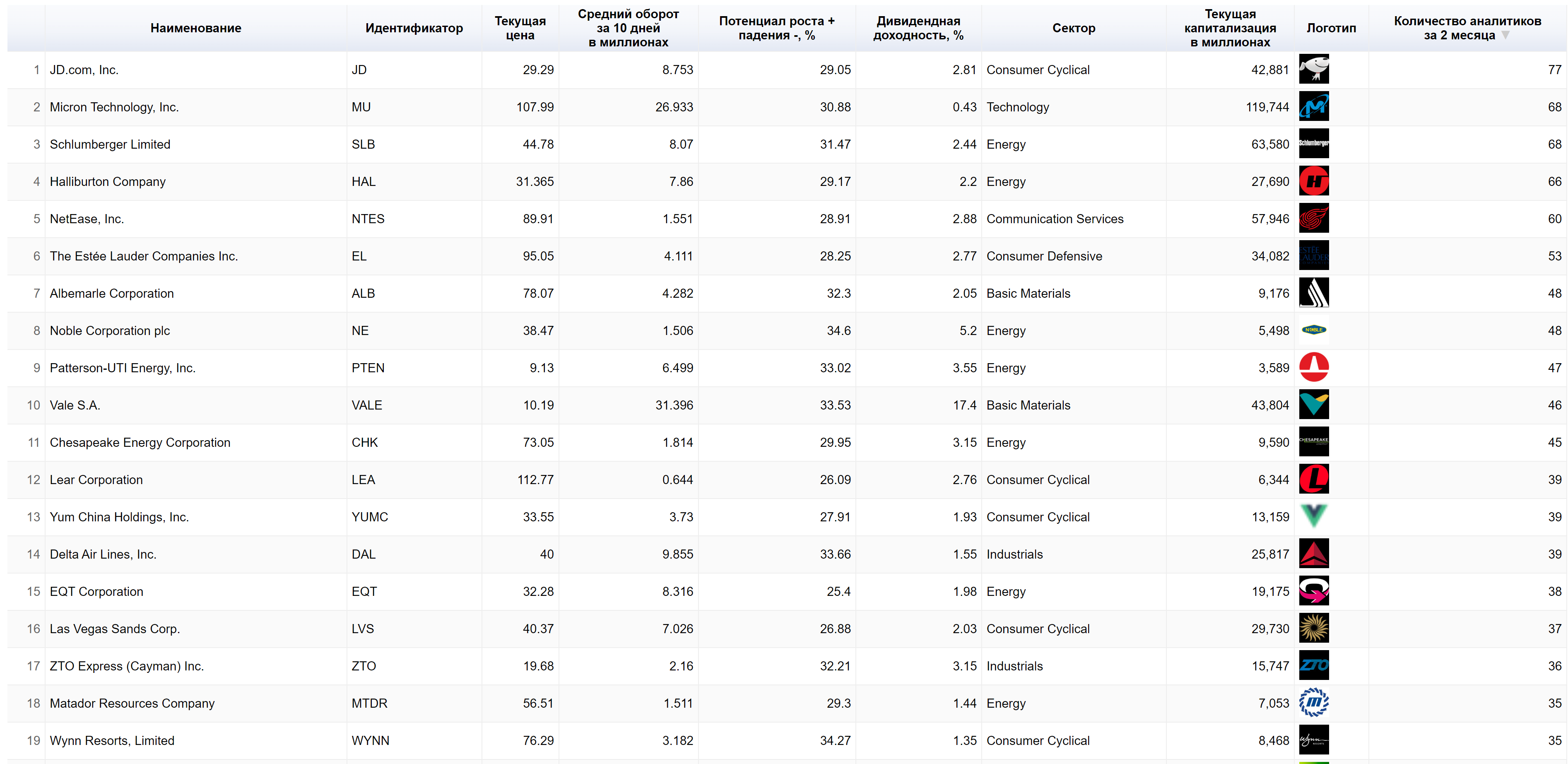Open Schlumberger Limited company name
The width and height of the screenshot is (1568, 764).
coord(110,144)
